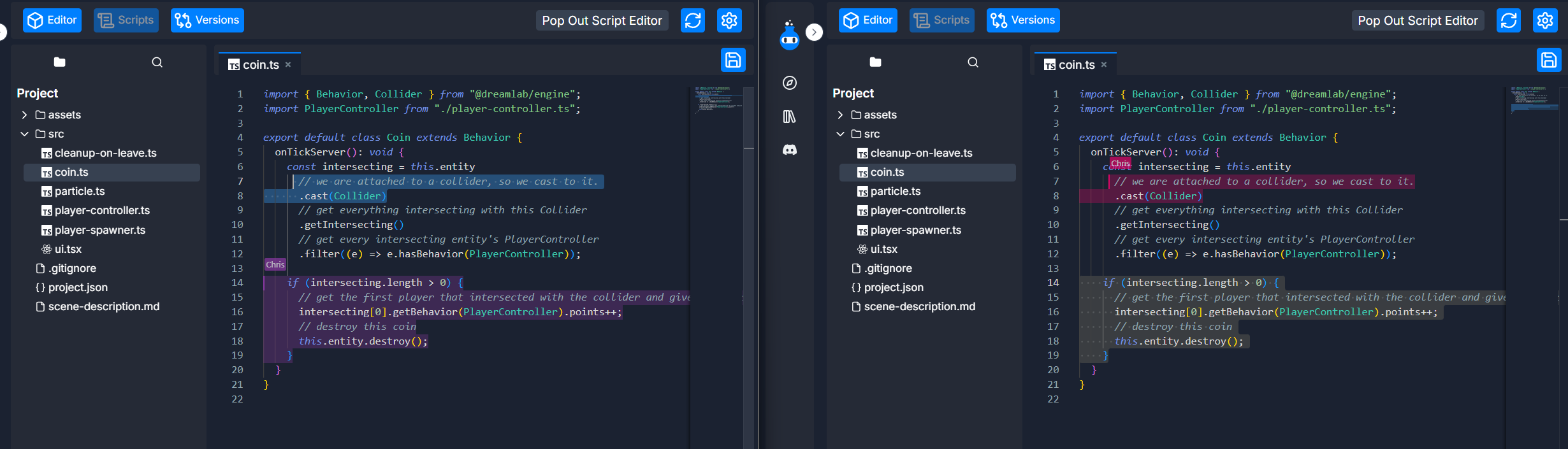This screenshot has height=449, width=1568.
Task: Click the compass explore icon in the sidebar
Action: (789, 83)
